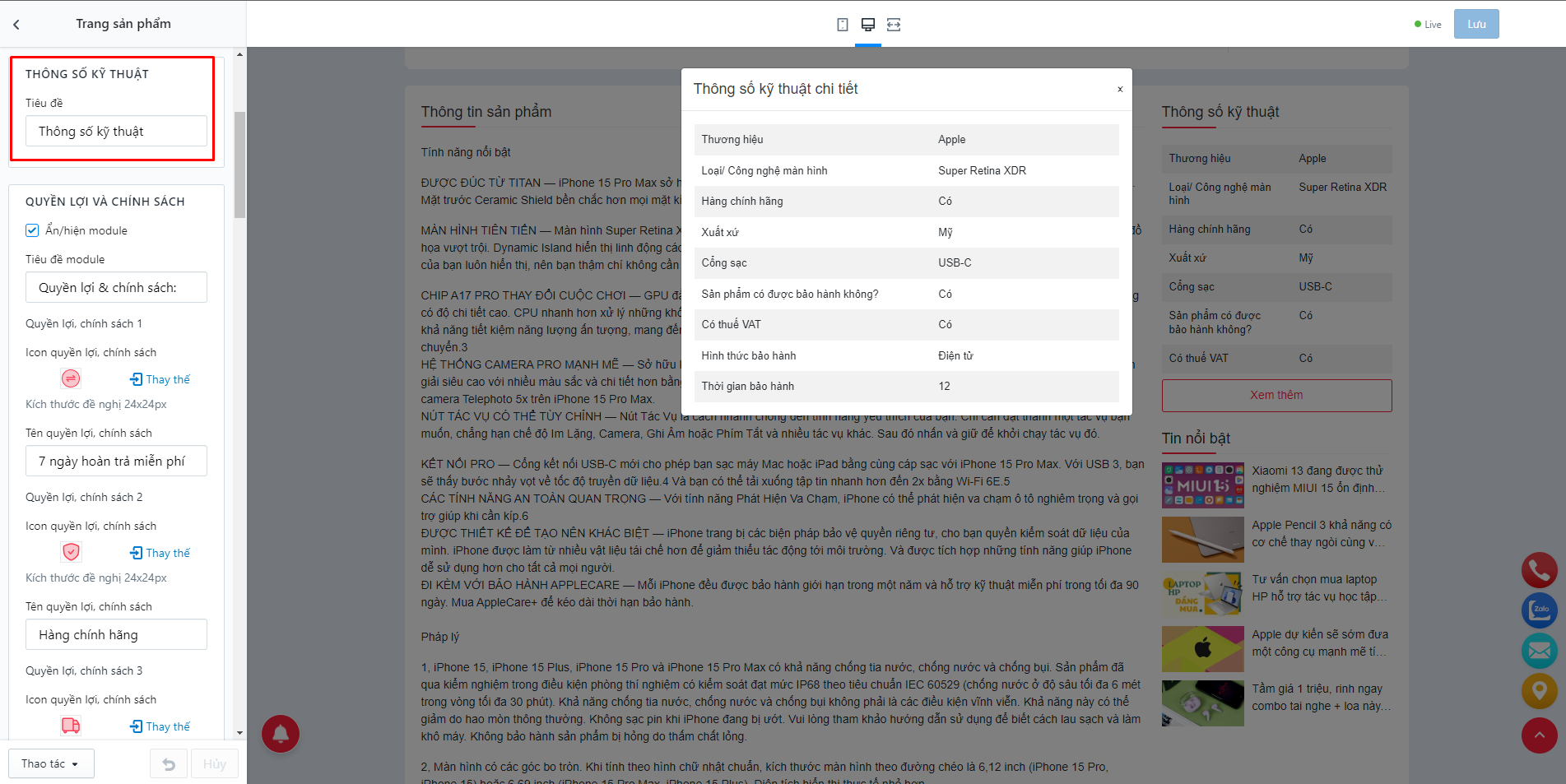This screenshot has height=784, width=1566.
Task: Click the icon image for Quyền lợi, chính sách 1
Action: click(x=72, y=379)
